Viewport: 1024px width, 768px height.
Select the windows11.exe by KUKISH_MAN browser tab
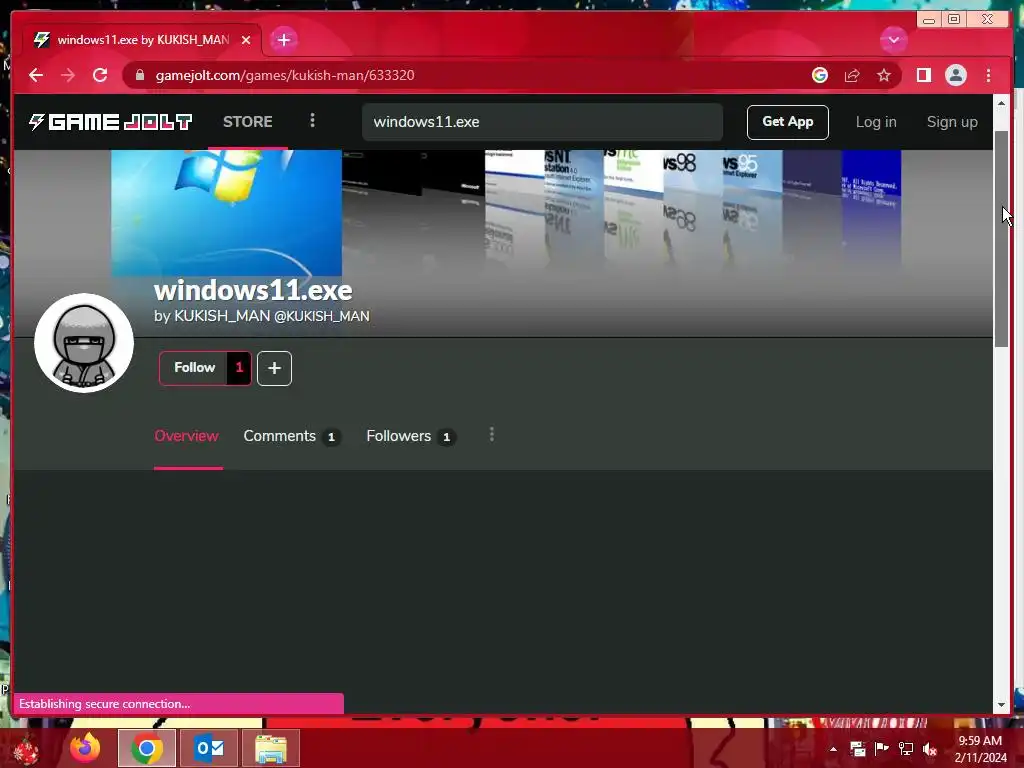[142, 40]
